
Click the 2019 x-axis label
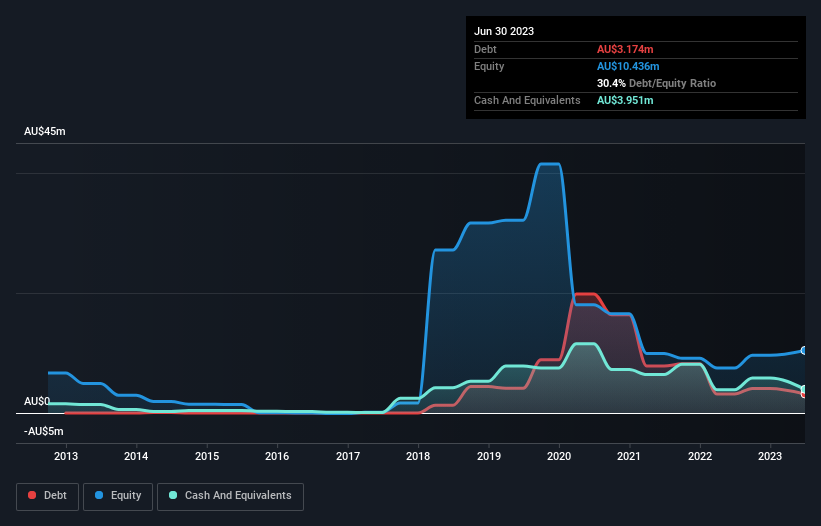[x=489, y=456]
